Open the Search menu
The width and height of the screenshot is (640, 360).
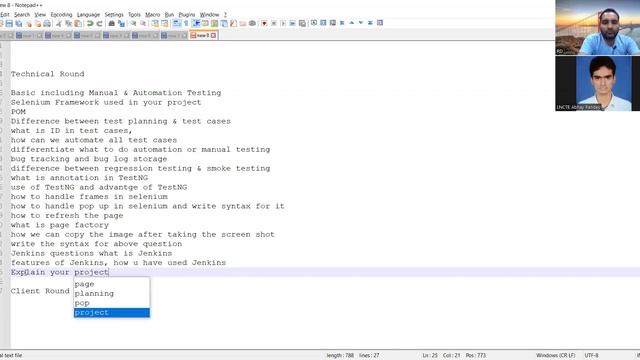point(22,15)
